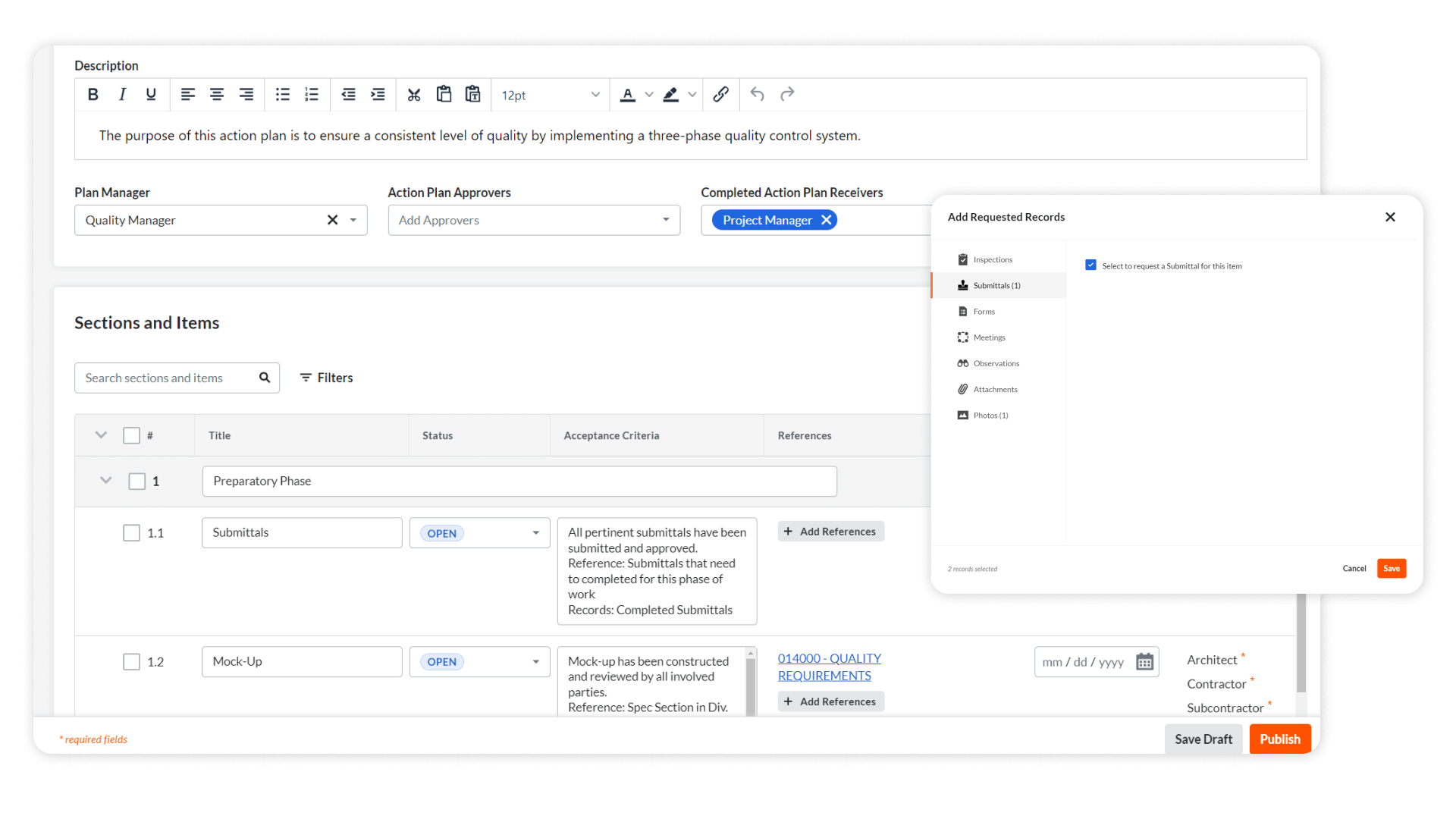
Task: Open the Filters panel
Action: pyautogui.click(x=326, y=378)
